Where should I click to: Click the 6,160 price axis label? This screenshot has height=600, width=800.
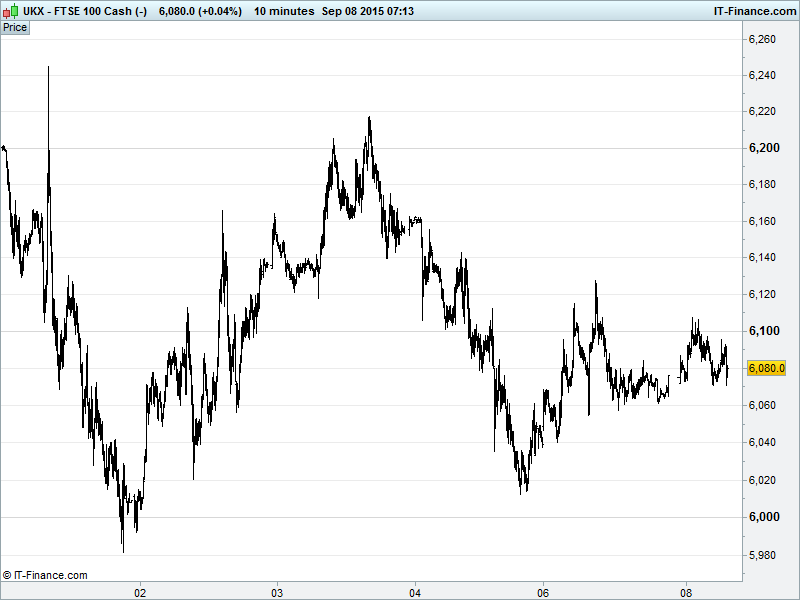coord(764,221)
